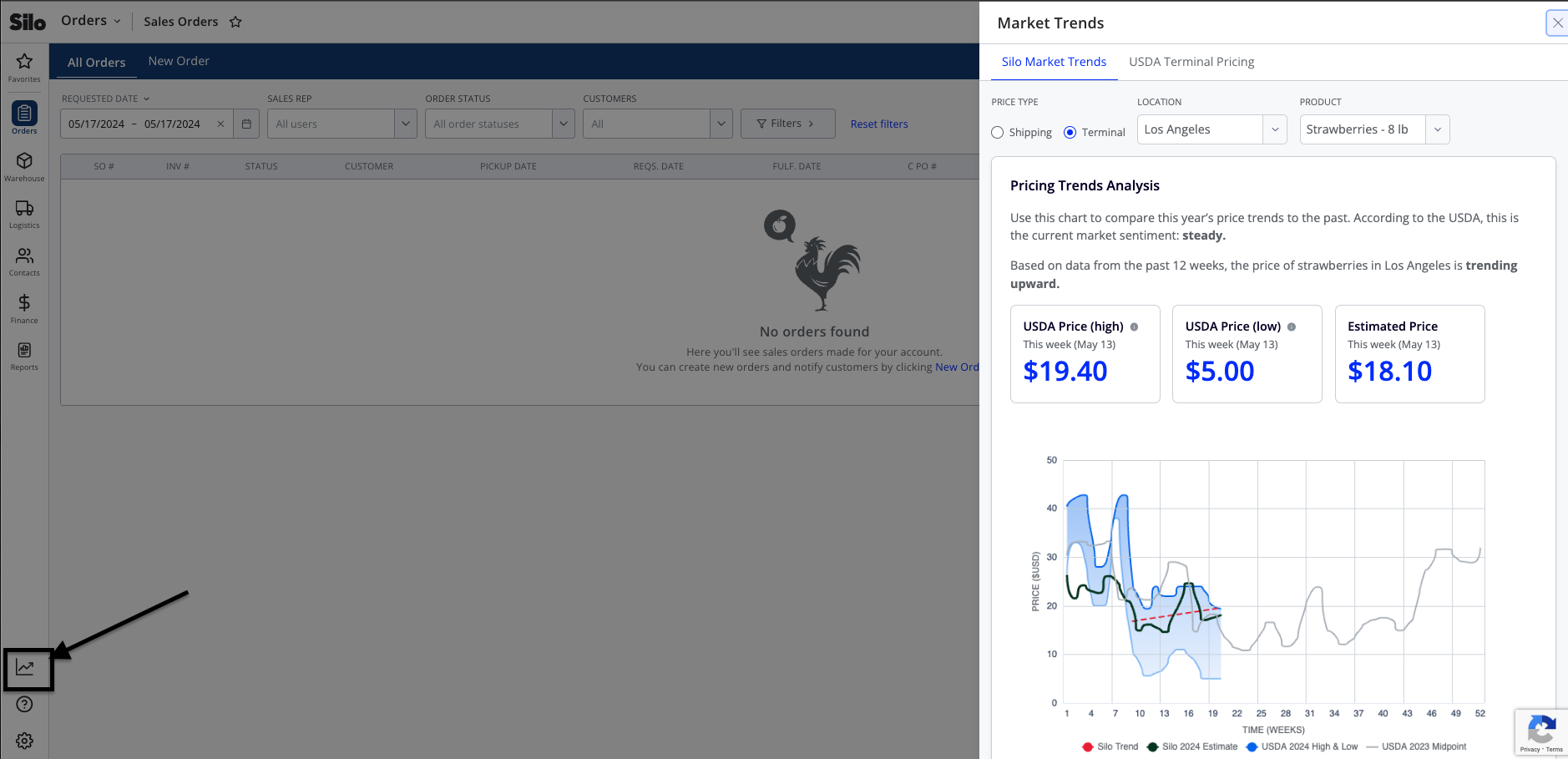Sort by INV # column header
Viewport: 1568px width, 759px height.
click(177, 166)
